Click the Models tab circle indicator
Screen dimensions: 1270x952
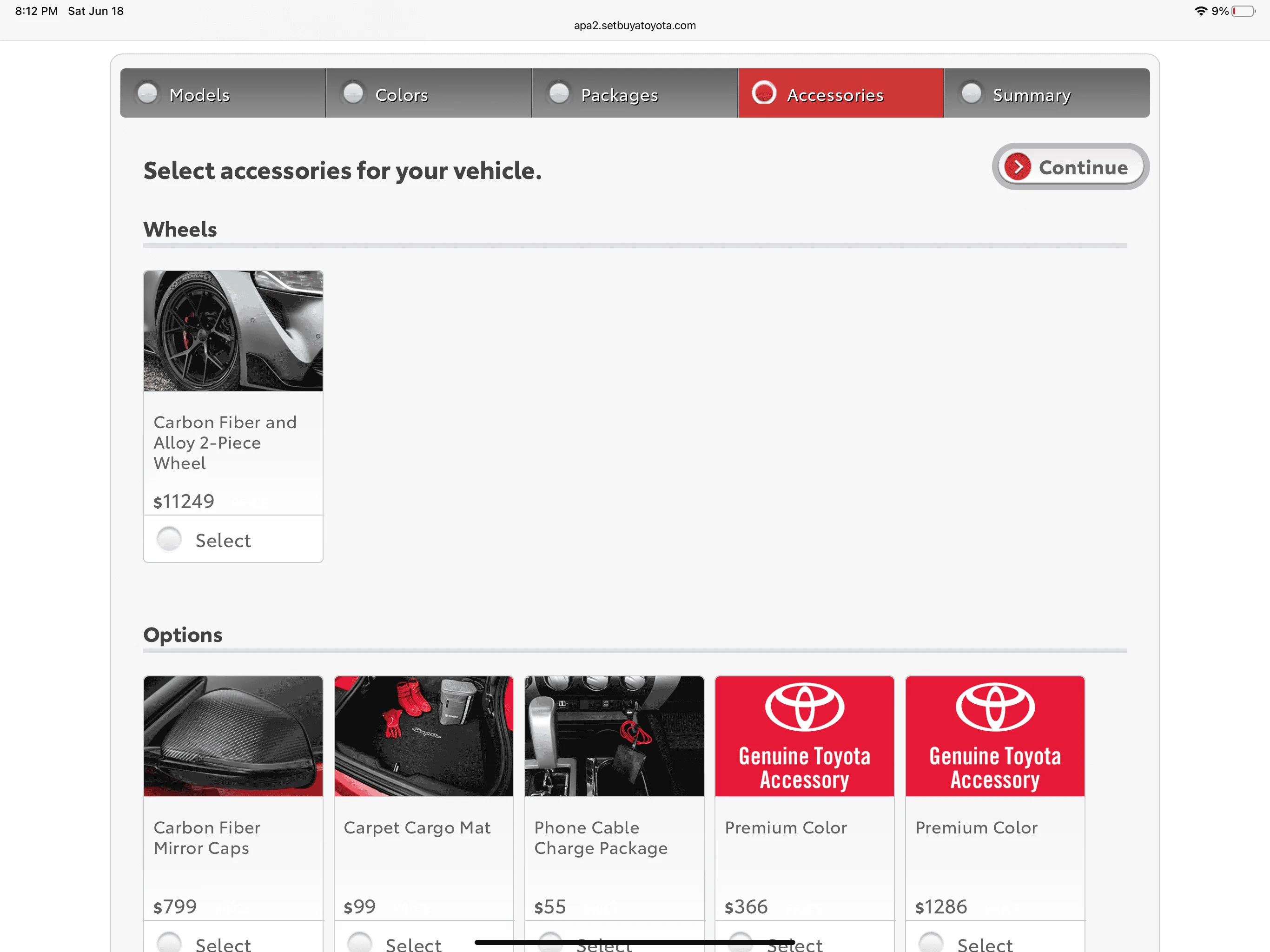click(147, 93)
